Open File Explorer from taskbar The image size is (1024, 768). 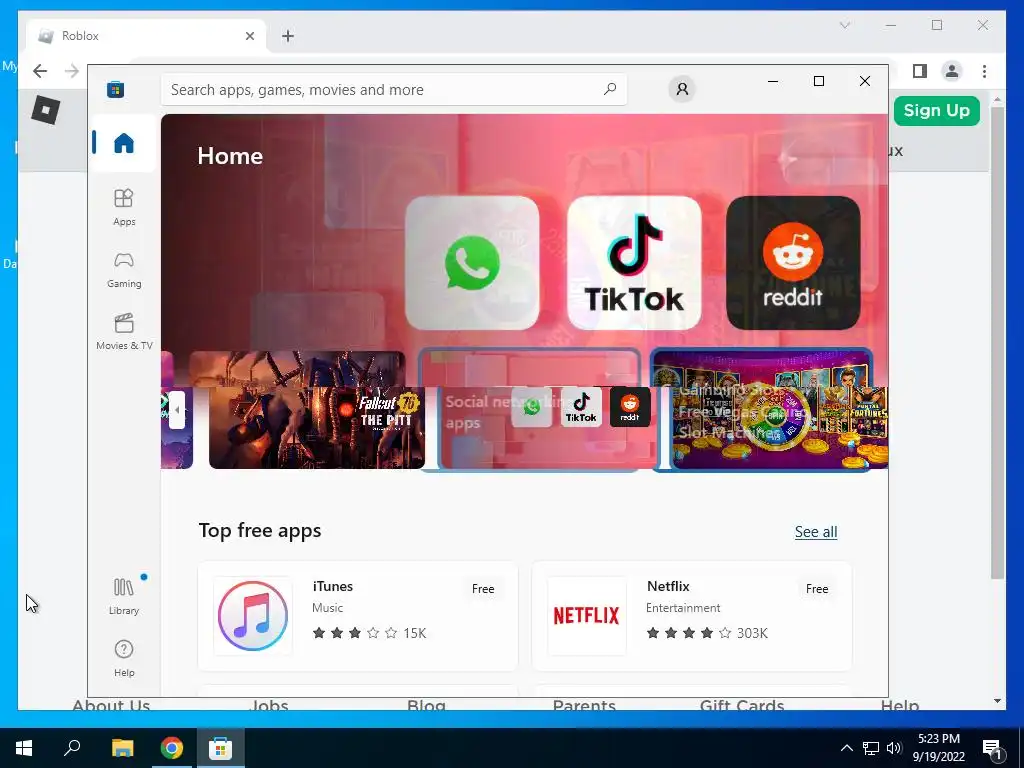(x=122, y=748)
